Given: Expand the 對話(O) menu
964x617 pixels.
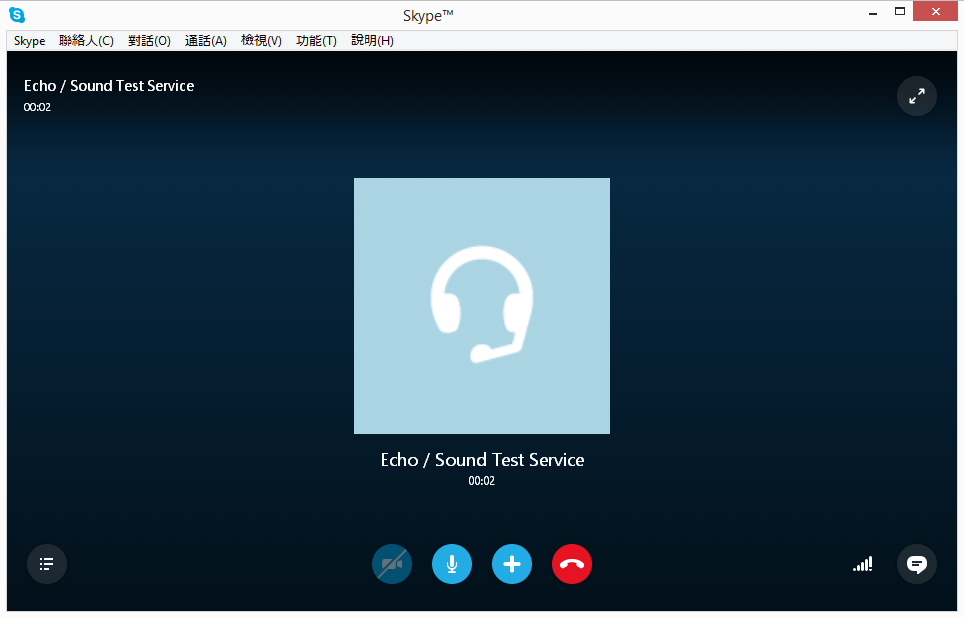Looking at the screenshot, I should click(149, 41).
